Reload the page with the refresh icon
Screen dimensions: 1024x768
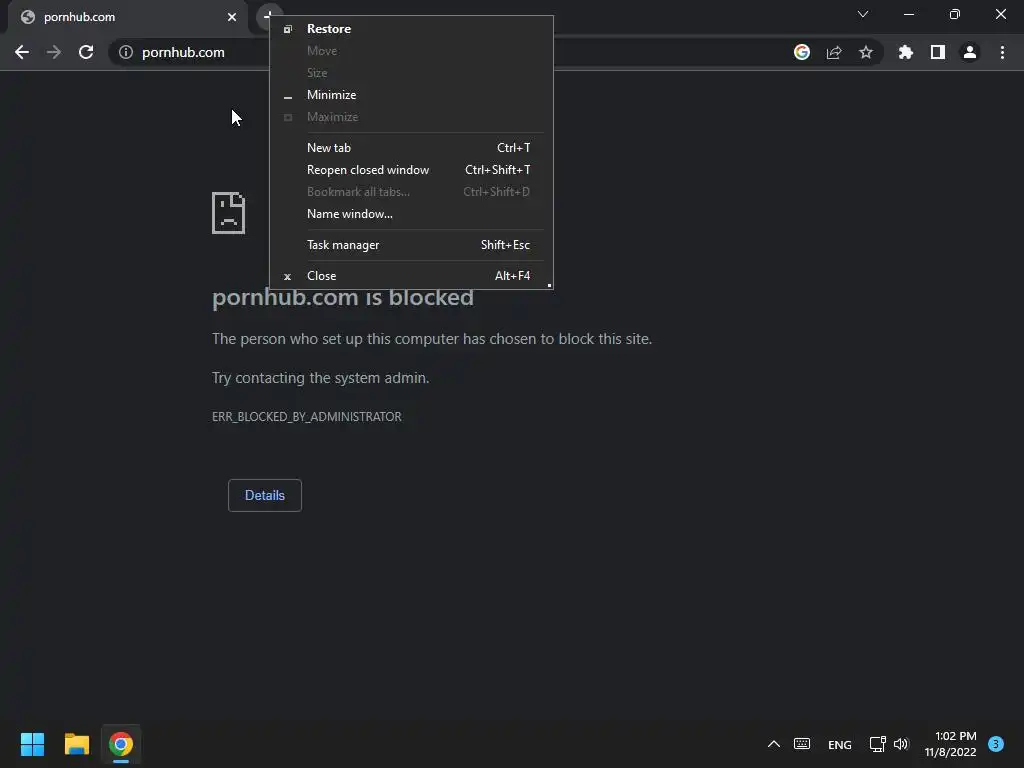click(86, 52)
